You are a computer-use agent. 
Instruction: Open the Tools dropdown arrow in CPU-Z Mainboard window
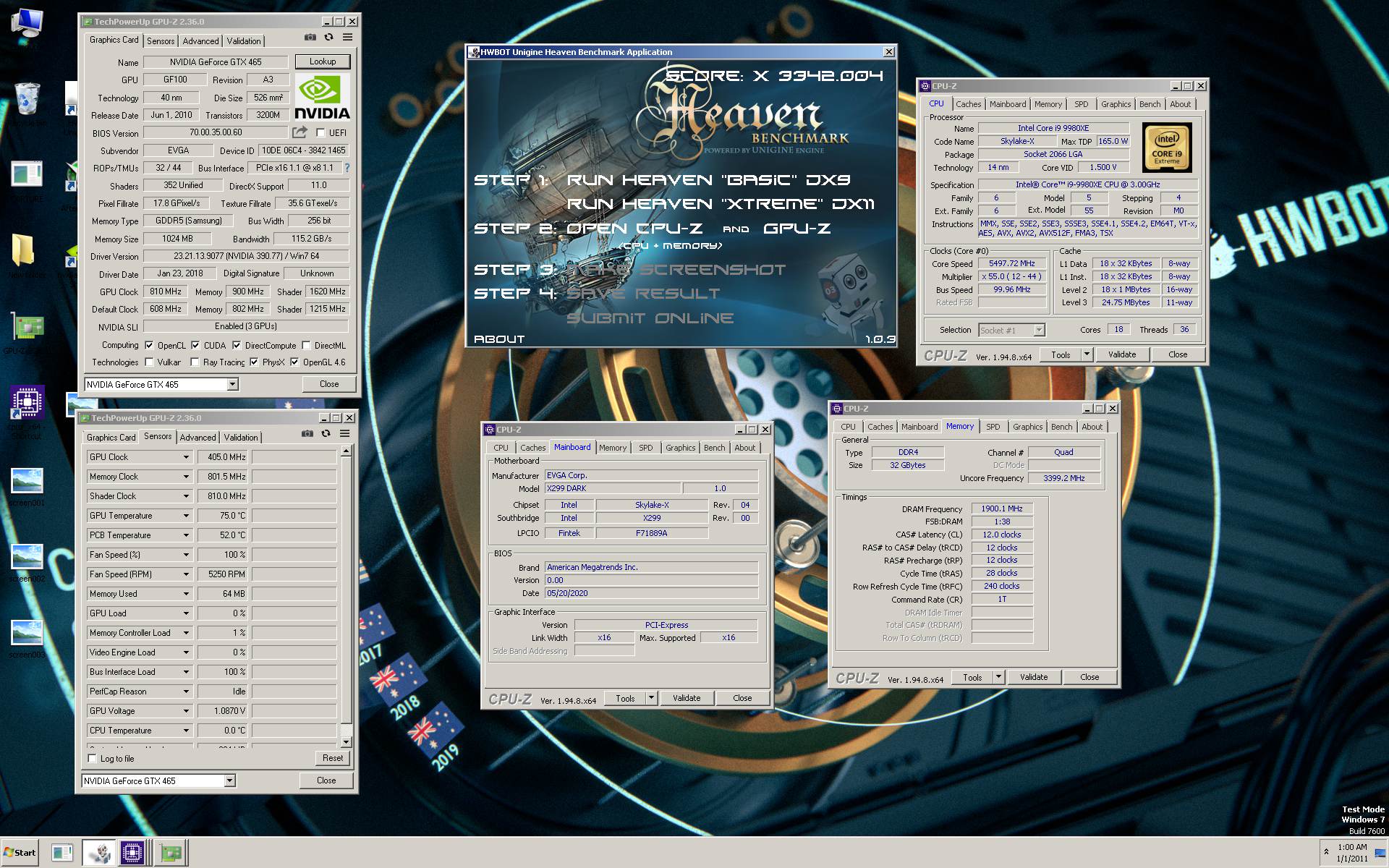(651, 698)
